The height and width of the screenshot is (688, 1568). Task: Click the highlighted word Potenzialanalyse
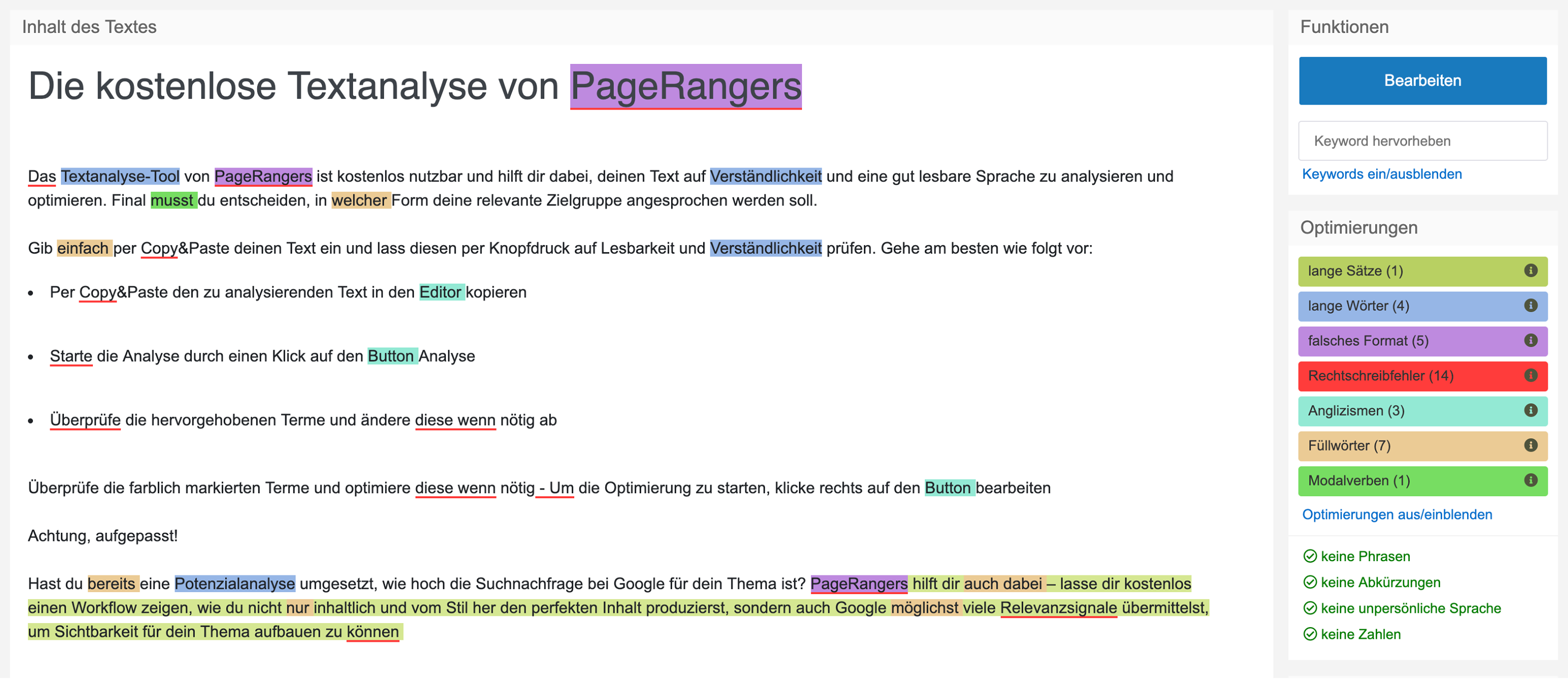click(x=234, y=583)
